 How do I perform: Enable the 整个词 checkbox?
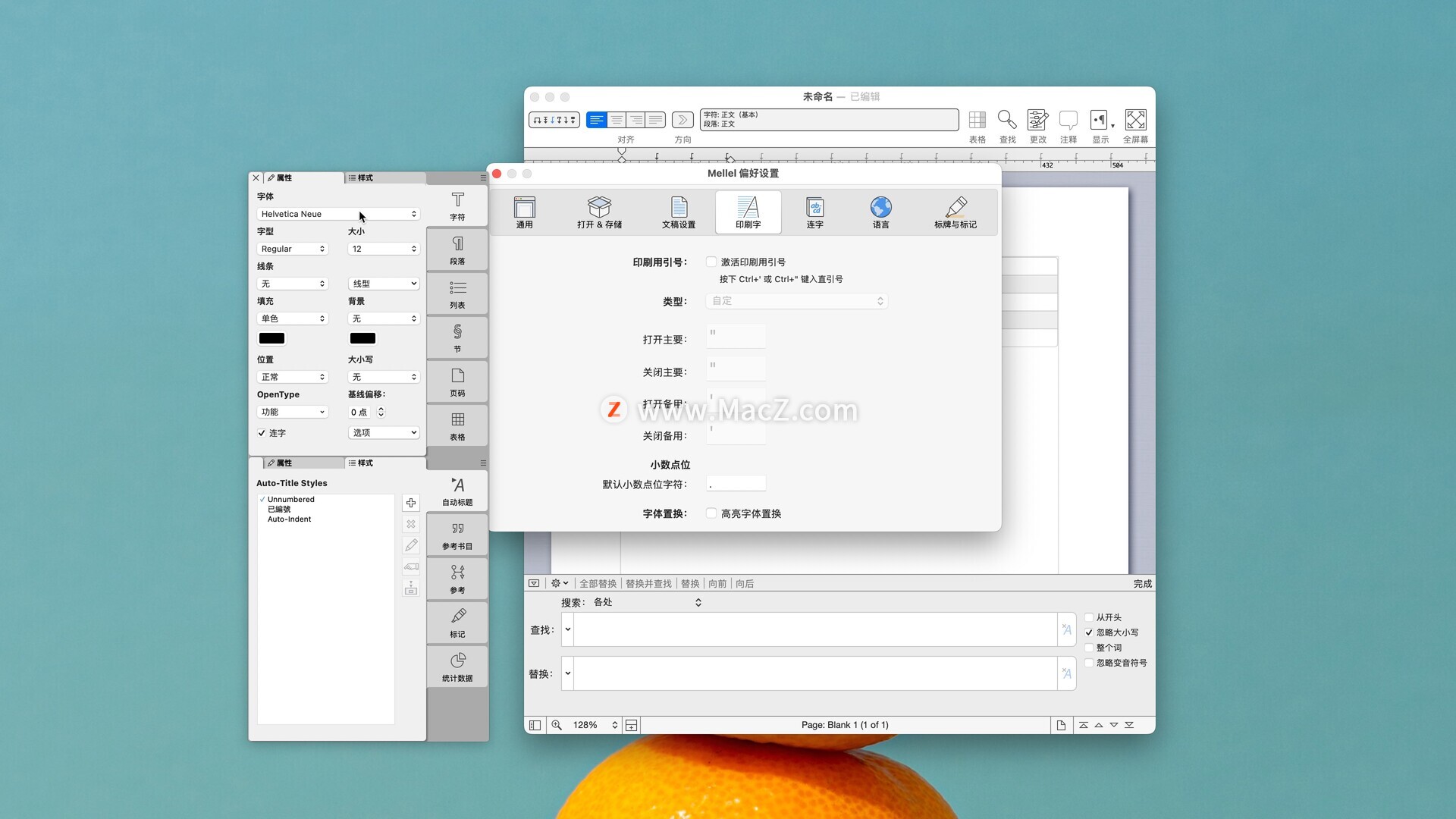tap(1089, 648)
